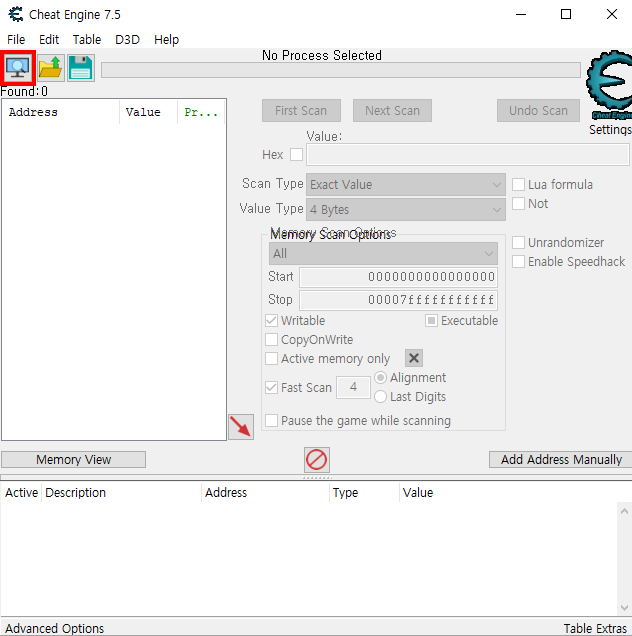The width and height of the screenshot is (632, 636).
Task: Click the Cheat Engine title bar icon
Action: pyautogui.click(x=16, y=15)
